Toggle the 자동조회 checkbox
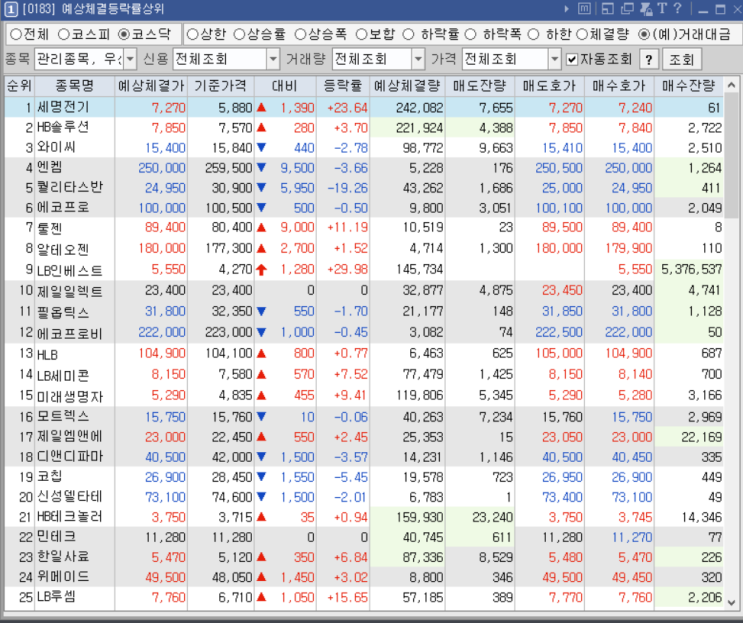This screenshot has height=623, width=743. 572,59
